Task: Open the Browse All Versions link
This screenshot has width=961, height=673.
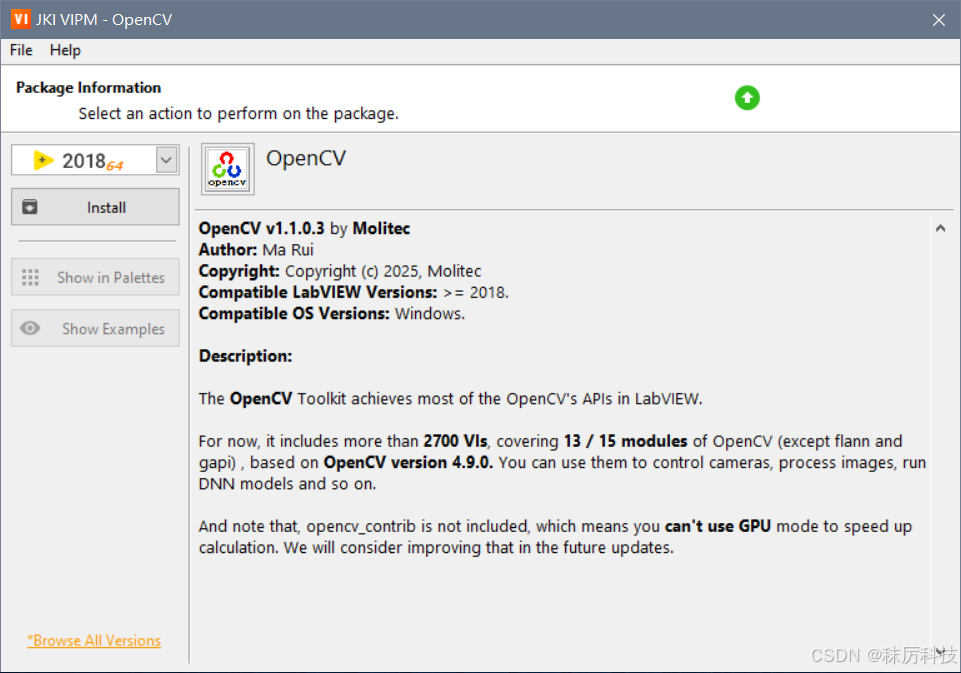Action: click(x=94, y=641)
